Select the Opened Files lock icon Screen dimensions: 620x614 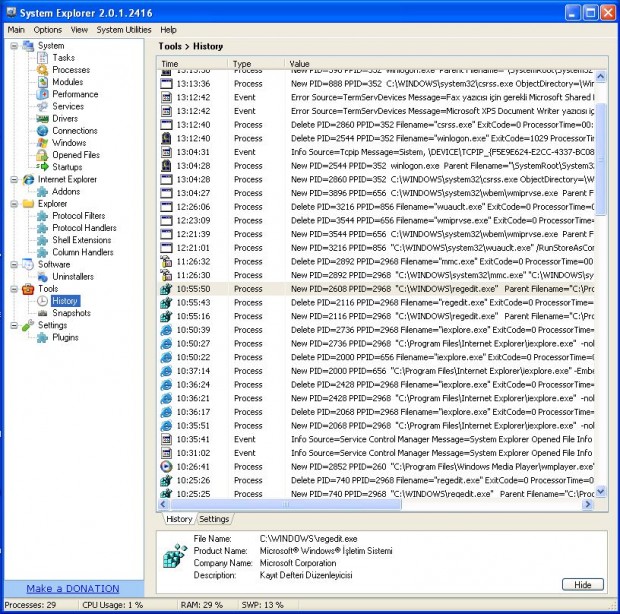(42, 155)
